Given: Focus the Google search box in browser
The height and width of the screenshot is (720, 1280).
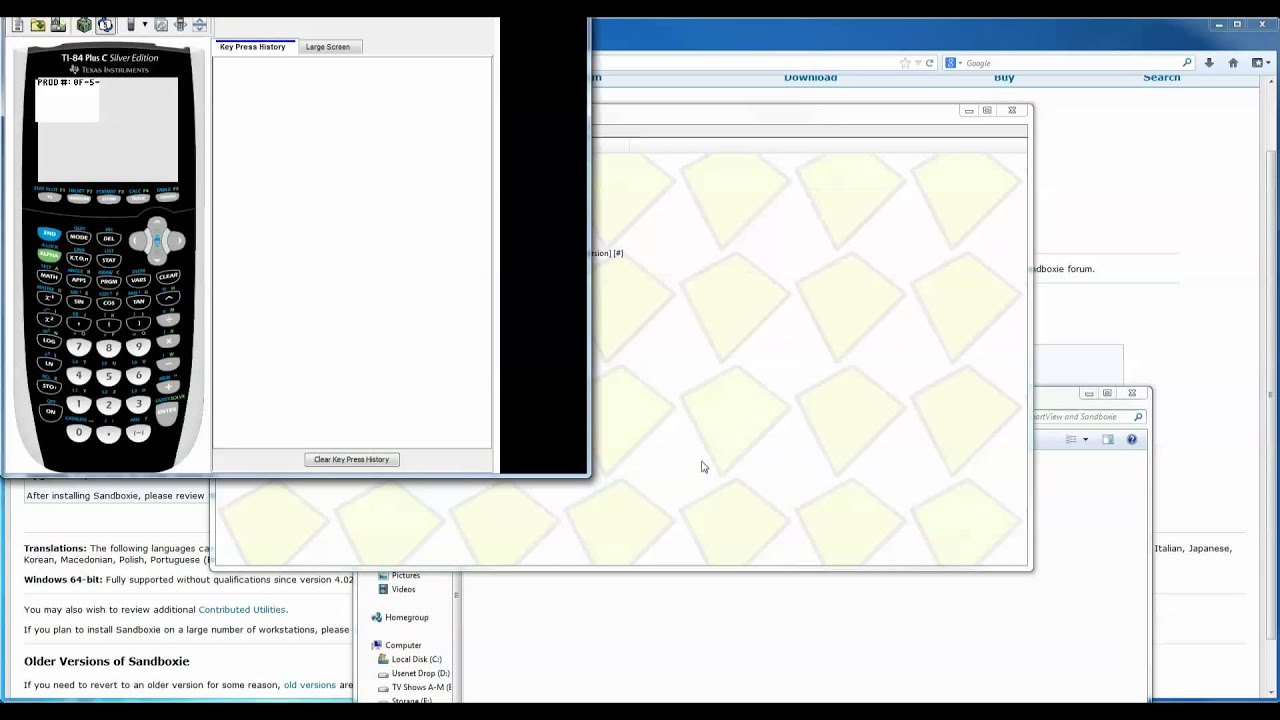Looking at the screenshot, I should coord(1069,63).
